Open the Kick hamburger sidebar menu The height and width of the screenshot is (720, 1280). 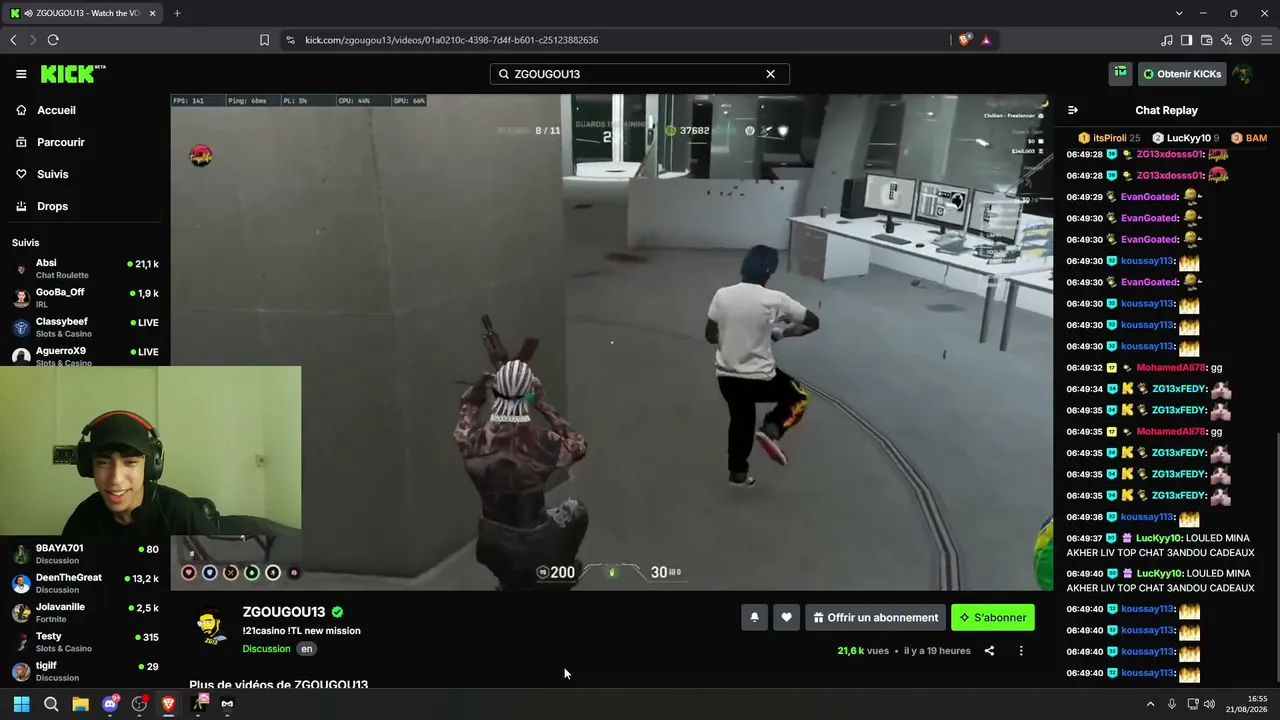(x=21, y=74)
